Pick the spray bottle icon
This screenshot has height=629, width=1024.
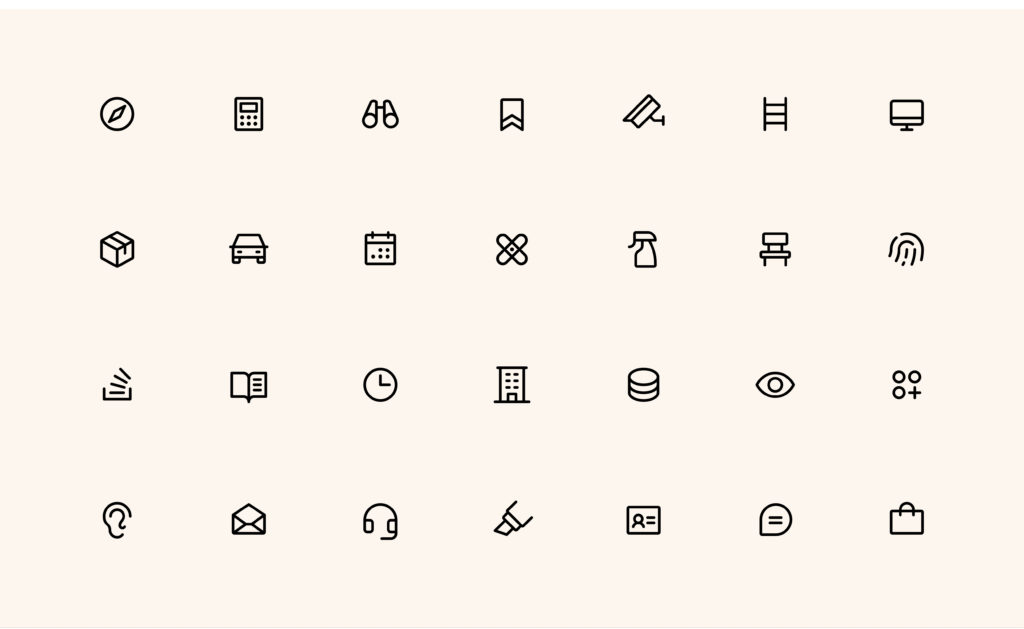643,250
